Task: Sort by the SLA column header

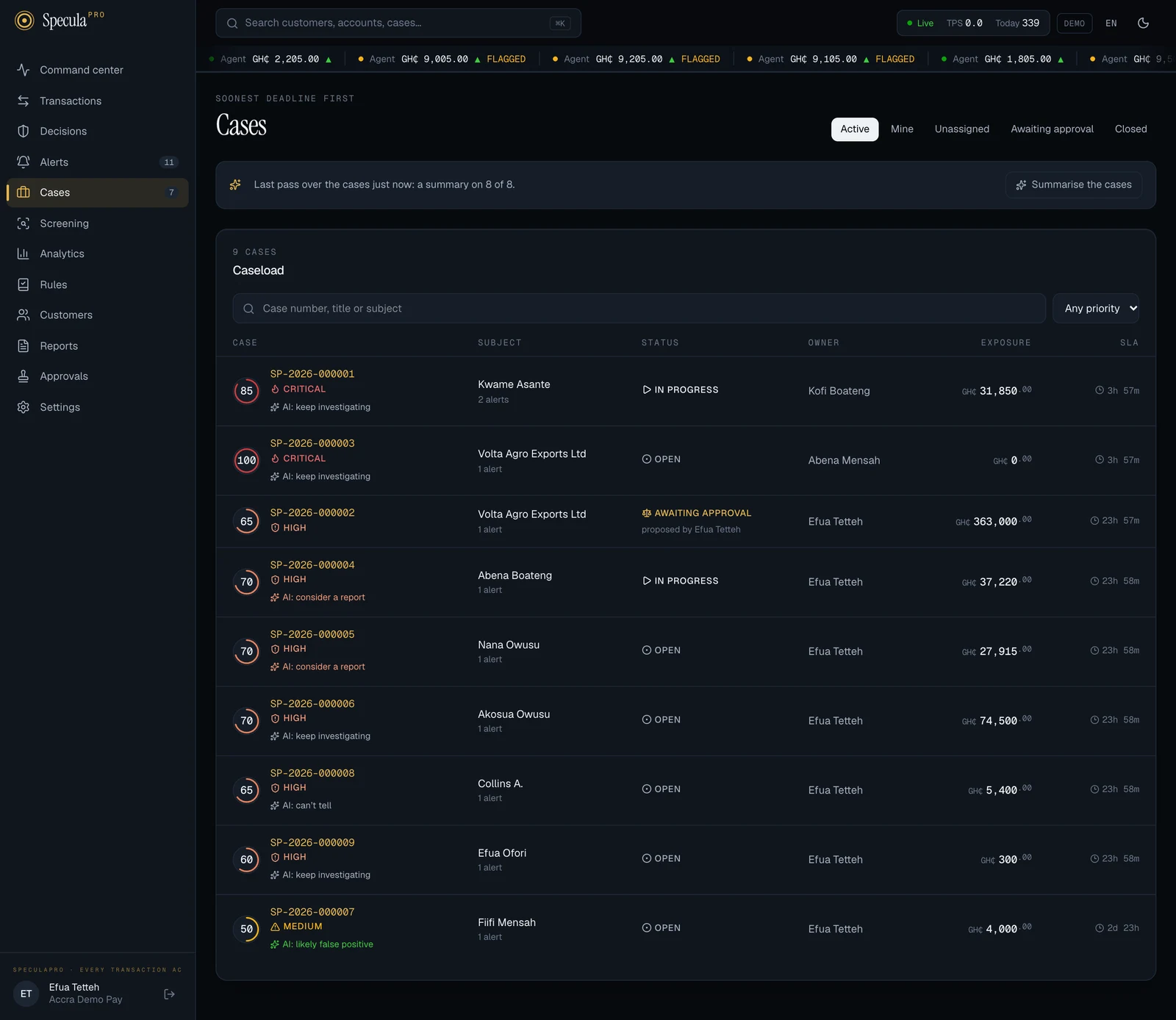Action: [1129, 342]
